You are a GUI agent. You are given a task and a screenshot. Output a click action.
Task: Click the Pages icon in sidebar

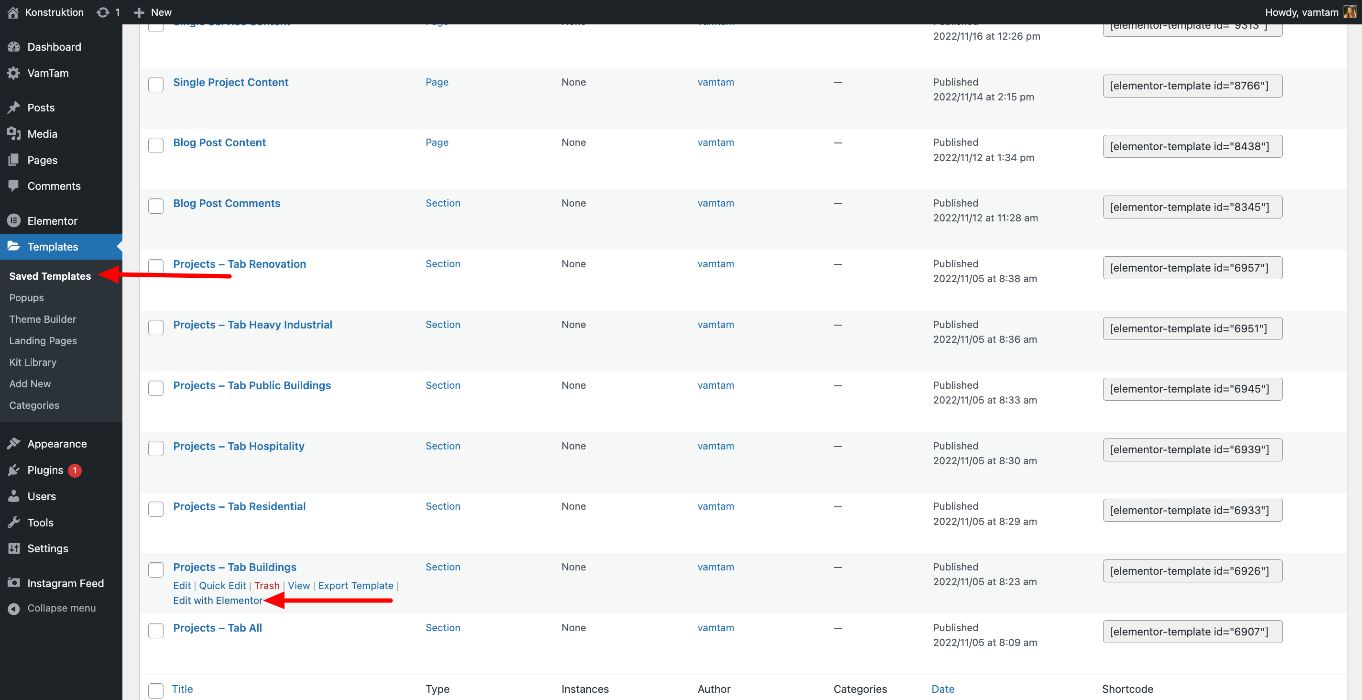pos(13,160)
